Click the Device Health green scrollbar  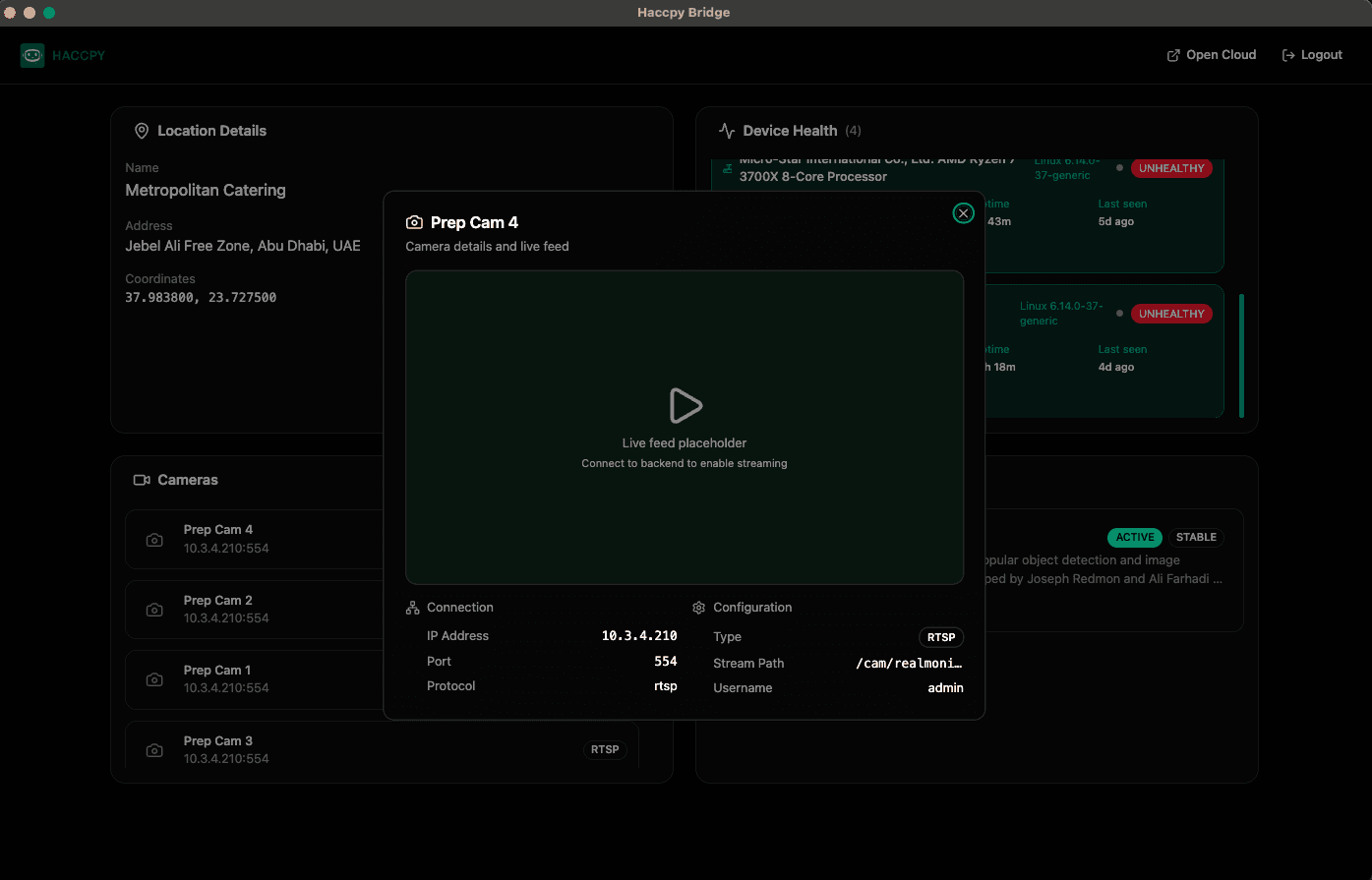(x=1240, y=355)
